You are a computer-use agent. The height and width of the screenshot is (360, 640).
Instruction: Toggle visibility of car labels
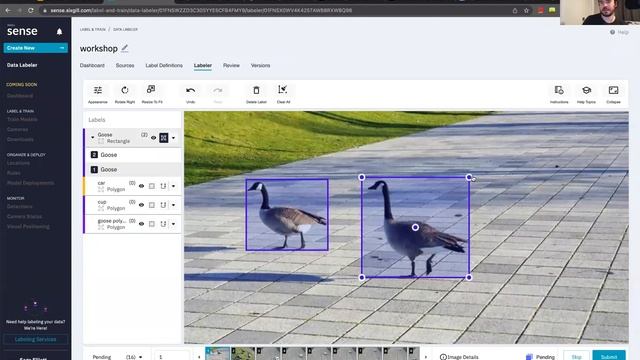click(142, 186)
